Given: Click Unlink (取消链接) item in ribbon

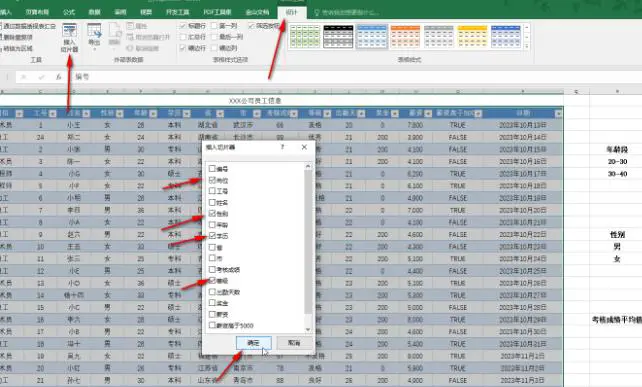Looking at the screenshot, I should [x=142, y=48].
